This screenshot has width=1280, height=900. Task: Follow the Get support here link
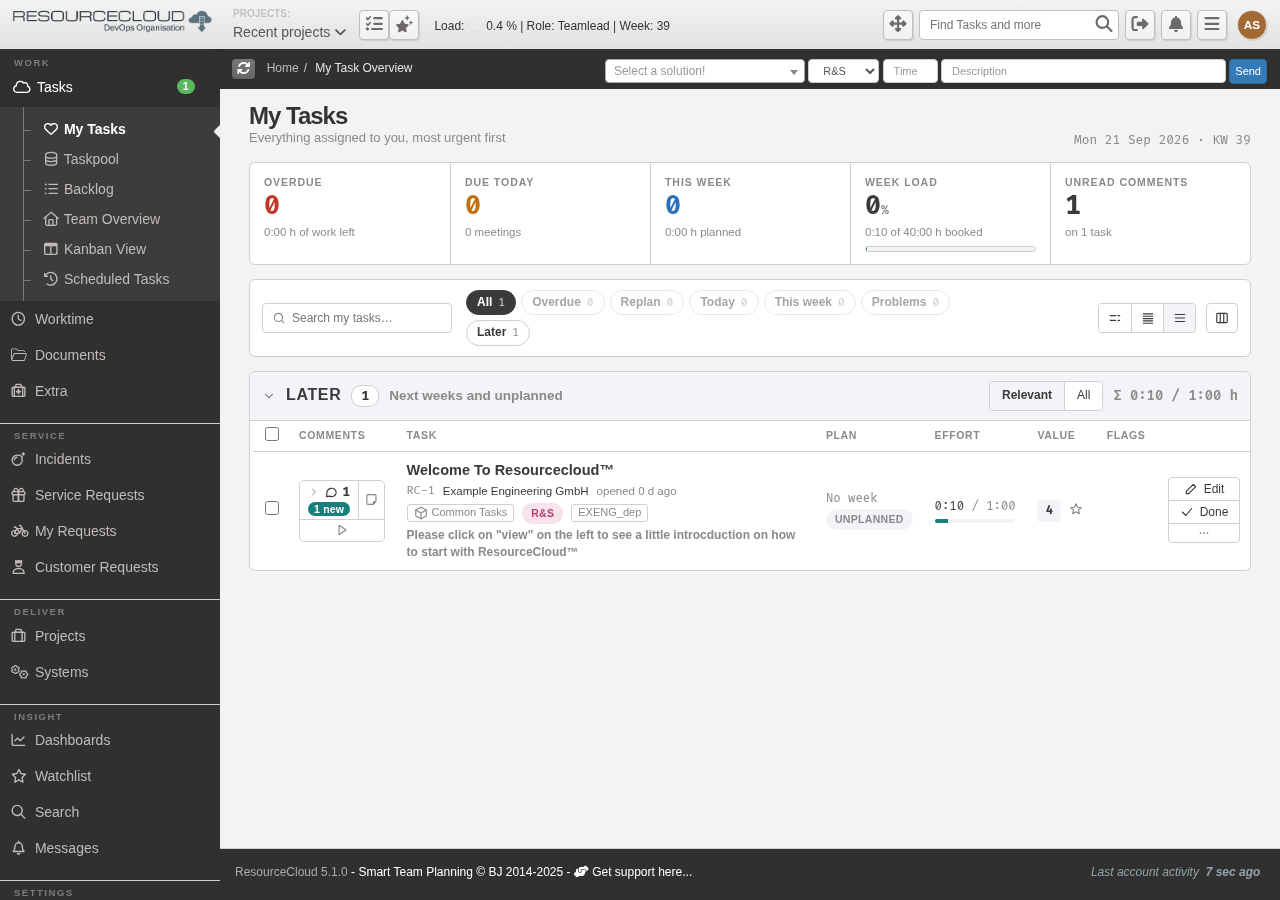(641, 872)
